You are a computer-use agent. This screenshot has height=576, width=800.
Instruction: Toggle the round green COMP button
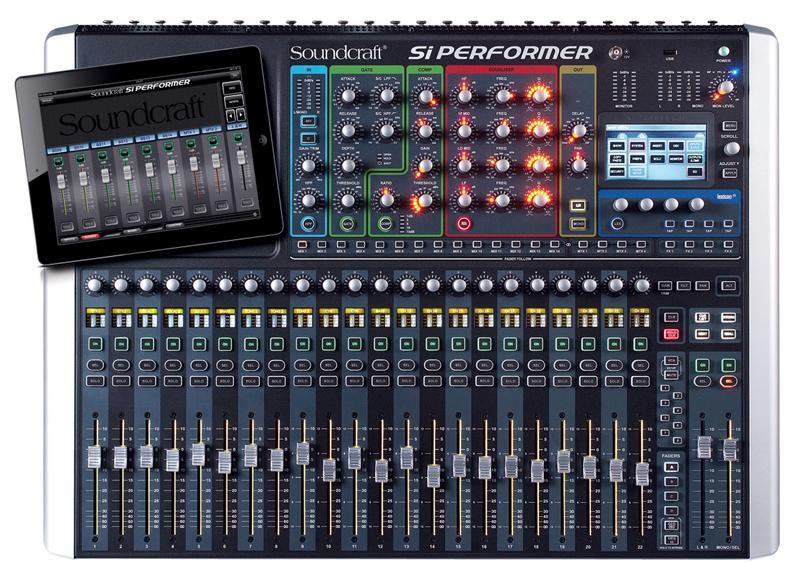coord(386,223)
